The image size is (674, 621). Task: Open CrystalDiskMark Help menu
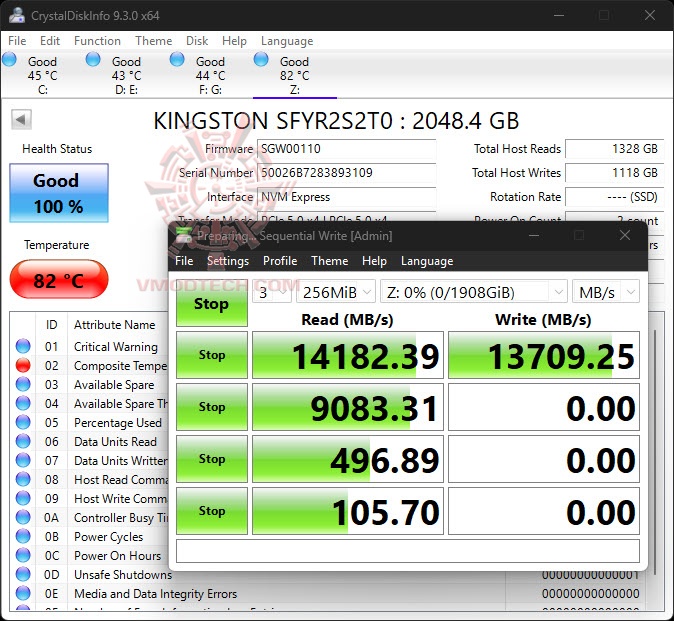pyautogui.click(x=374, y=261)
